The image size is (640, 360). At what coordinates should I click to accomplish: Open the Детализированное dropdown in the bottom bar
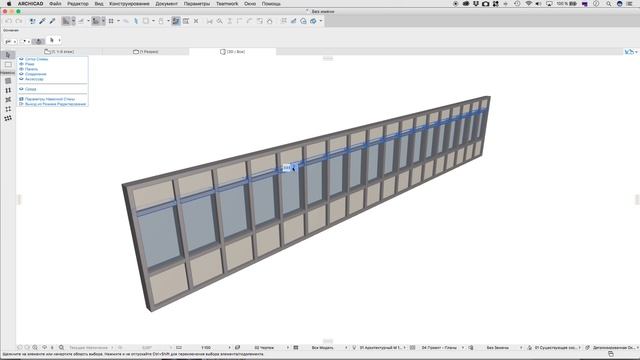615,348
